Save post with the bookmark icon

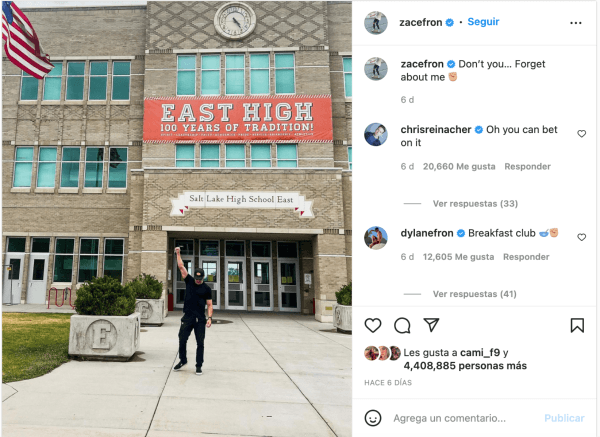pyautogui.click(x=577, y=326)
